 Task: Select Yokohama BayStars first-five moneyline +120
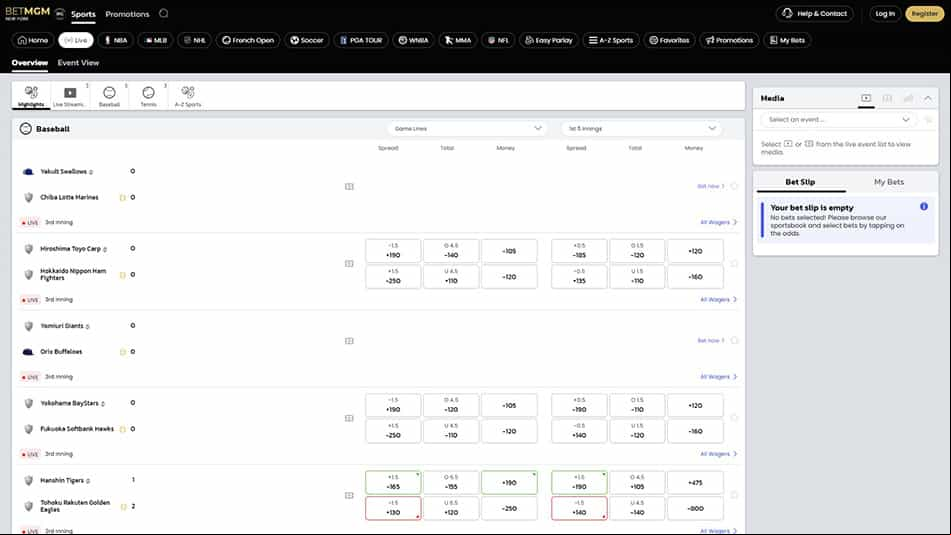click(x=695, y=405)
